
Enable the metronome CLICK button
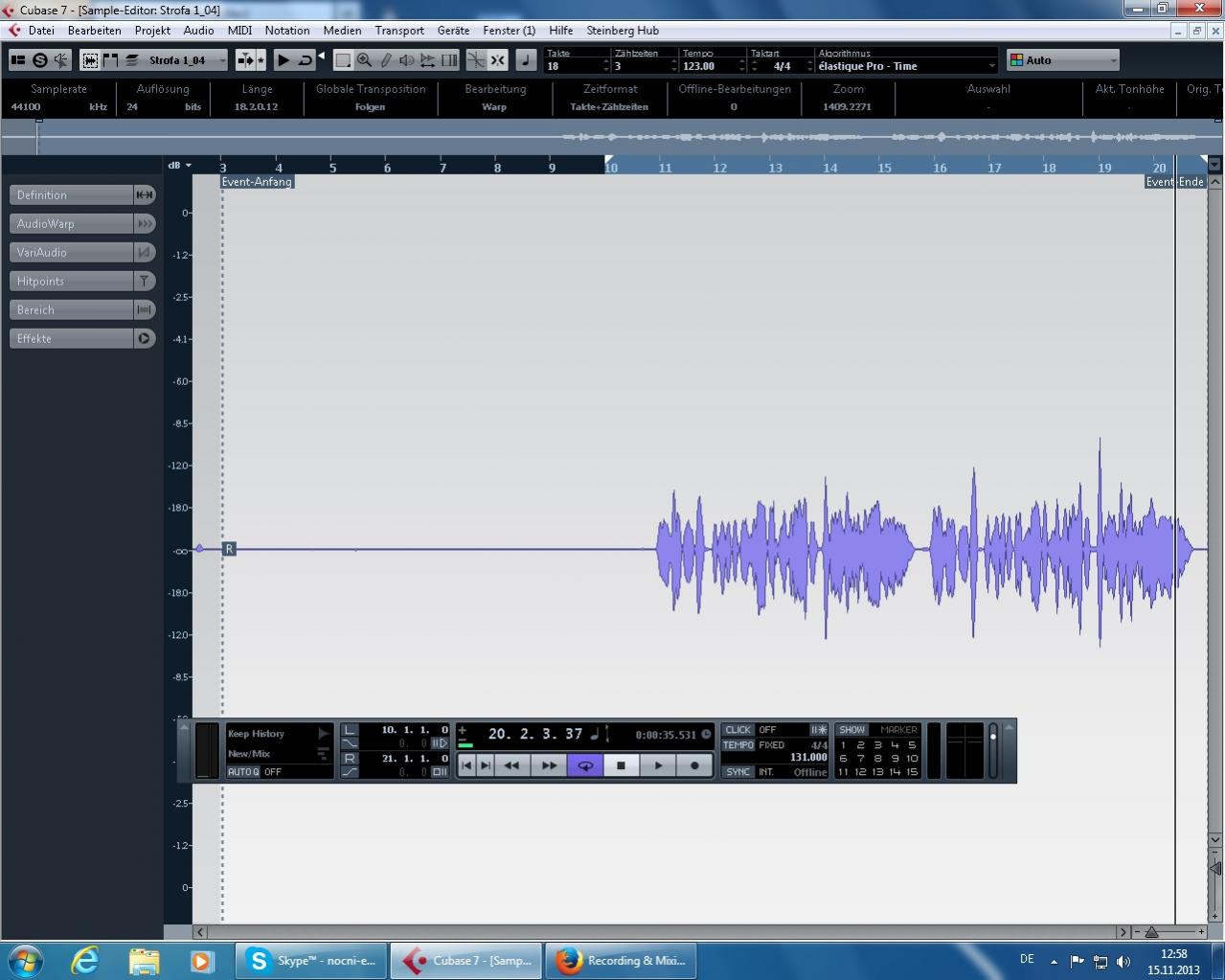point(737,730)
